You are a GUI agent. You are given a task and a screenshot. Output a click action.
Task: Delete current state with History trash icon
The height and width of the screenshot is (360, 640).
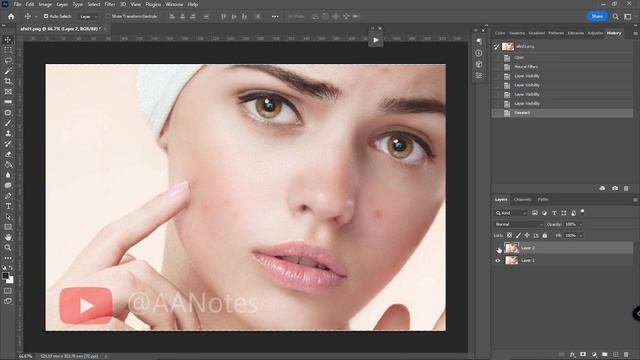click(x=626, y=188)
